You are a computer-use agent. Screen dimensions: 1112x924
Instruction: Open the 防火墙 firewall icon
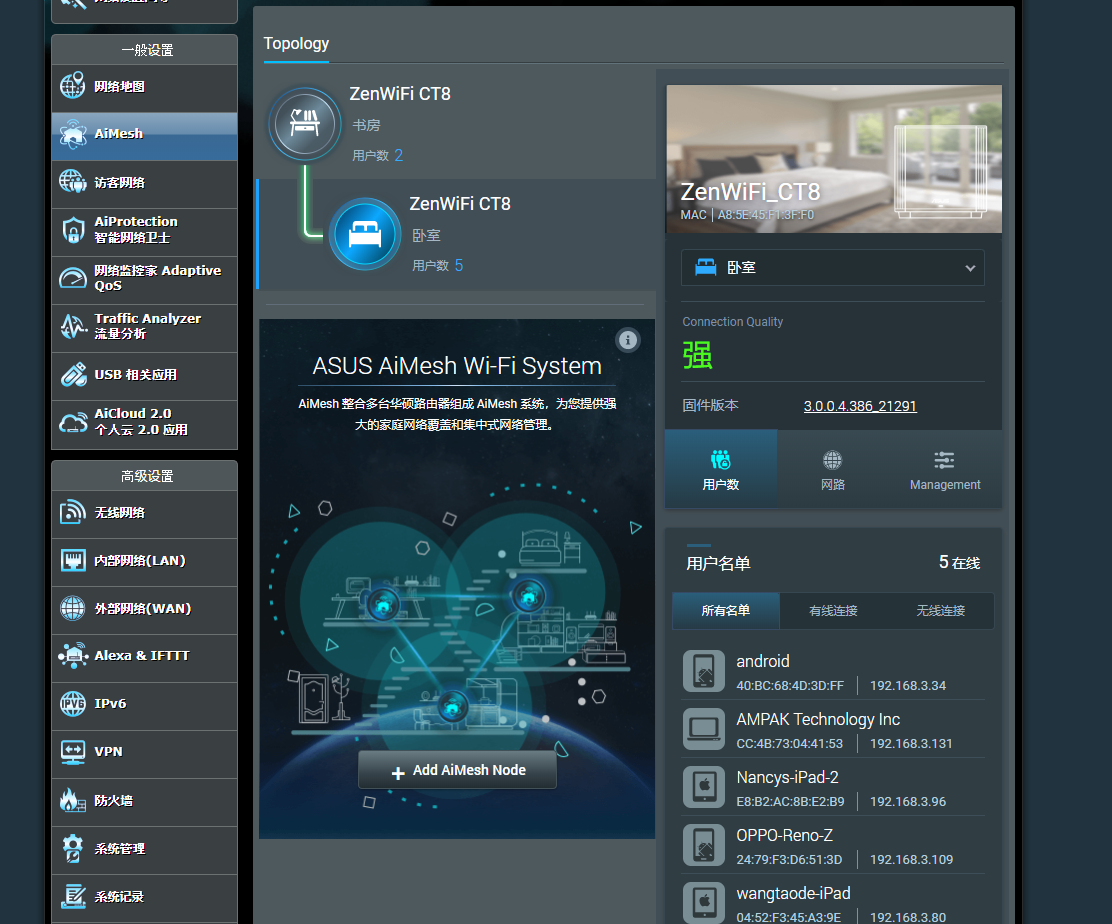click(72, 800)
